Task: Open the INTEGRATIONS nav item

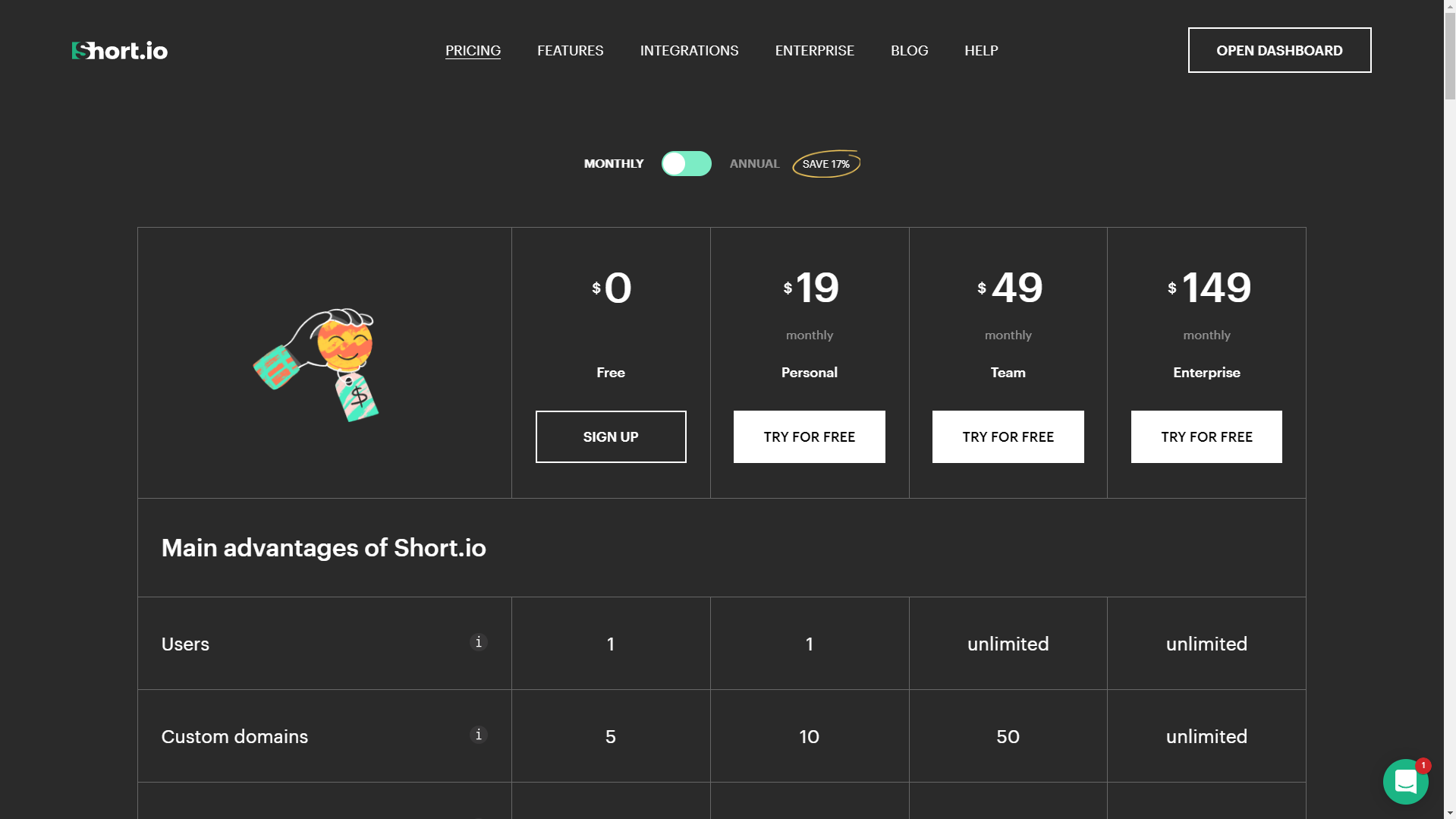Action: point(689,50)
